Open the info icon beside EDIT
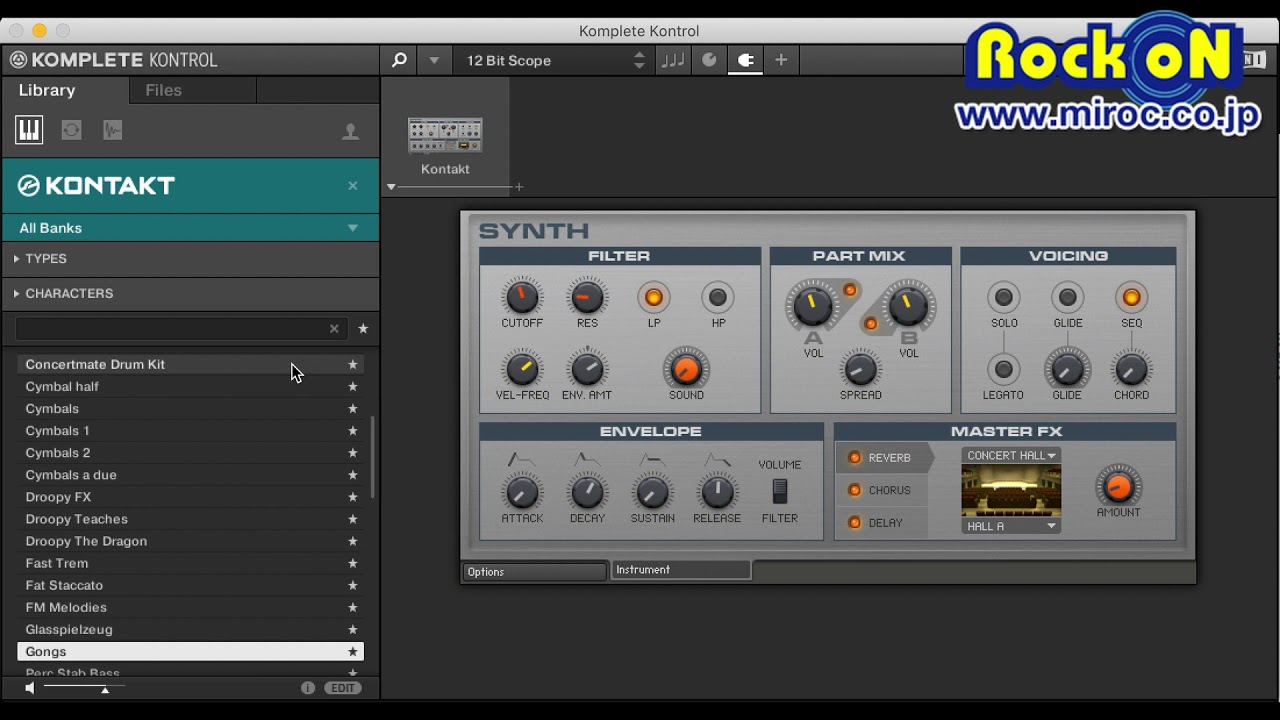This screenshot has width=1280, height=720. point(308,688)
